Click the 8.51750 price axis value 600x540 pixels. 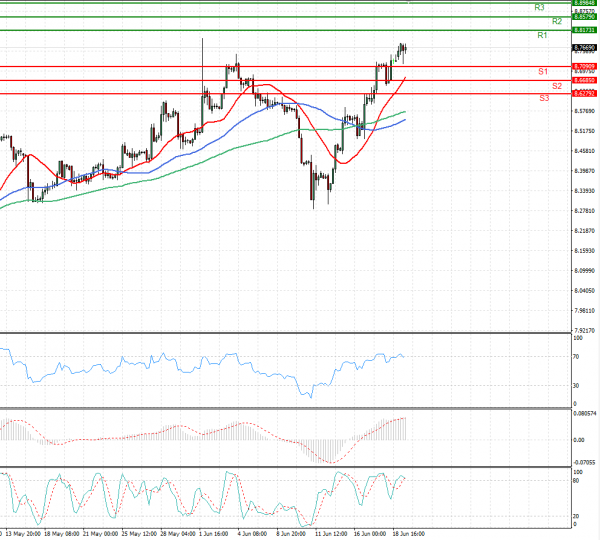click(584, 131)
